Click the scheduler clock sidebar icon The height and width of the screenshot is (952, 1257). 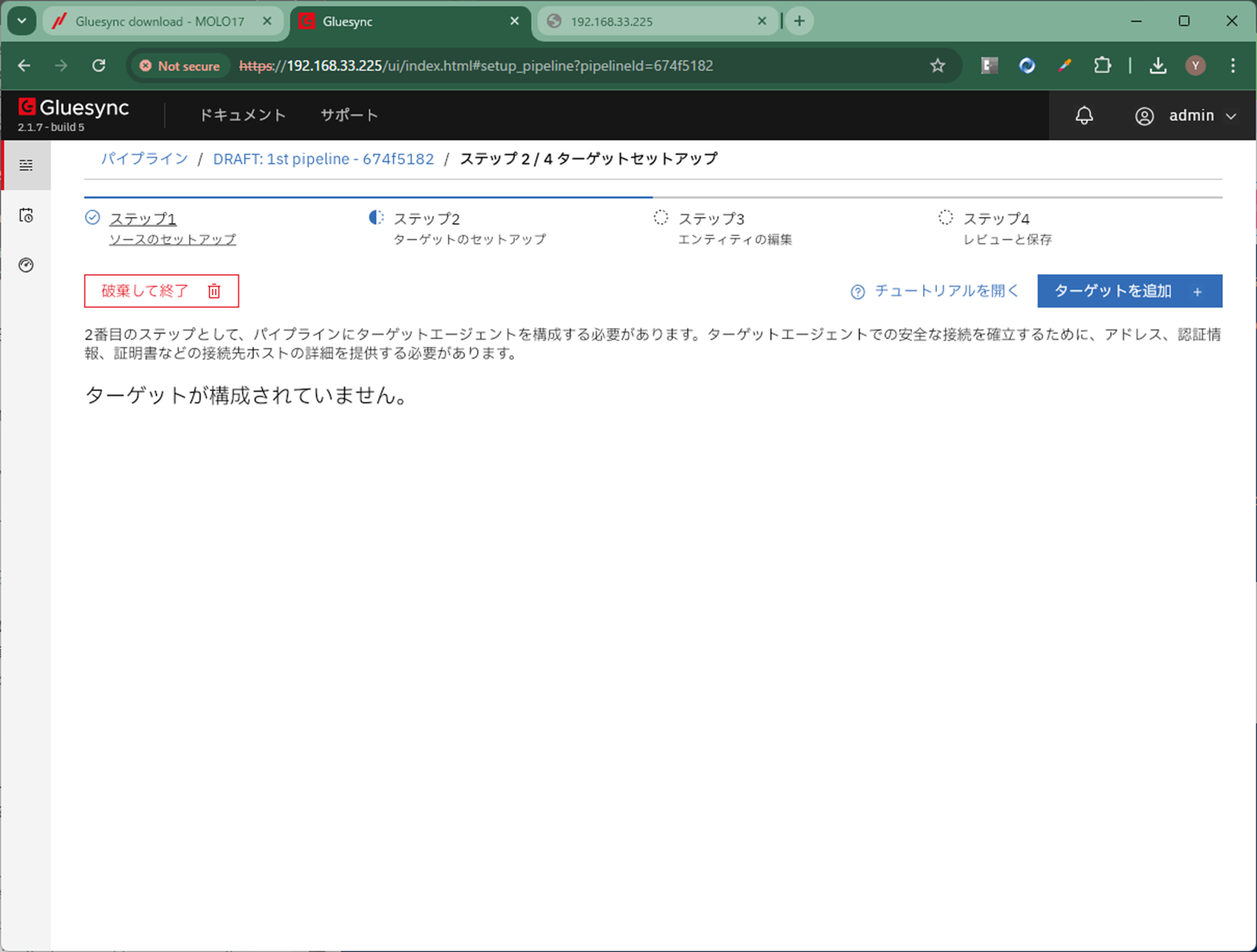(x=26, y=216)
